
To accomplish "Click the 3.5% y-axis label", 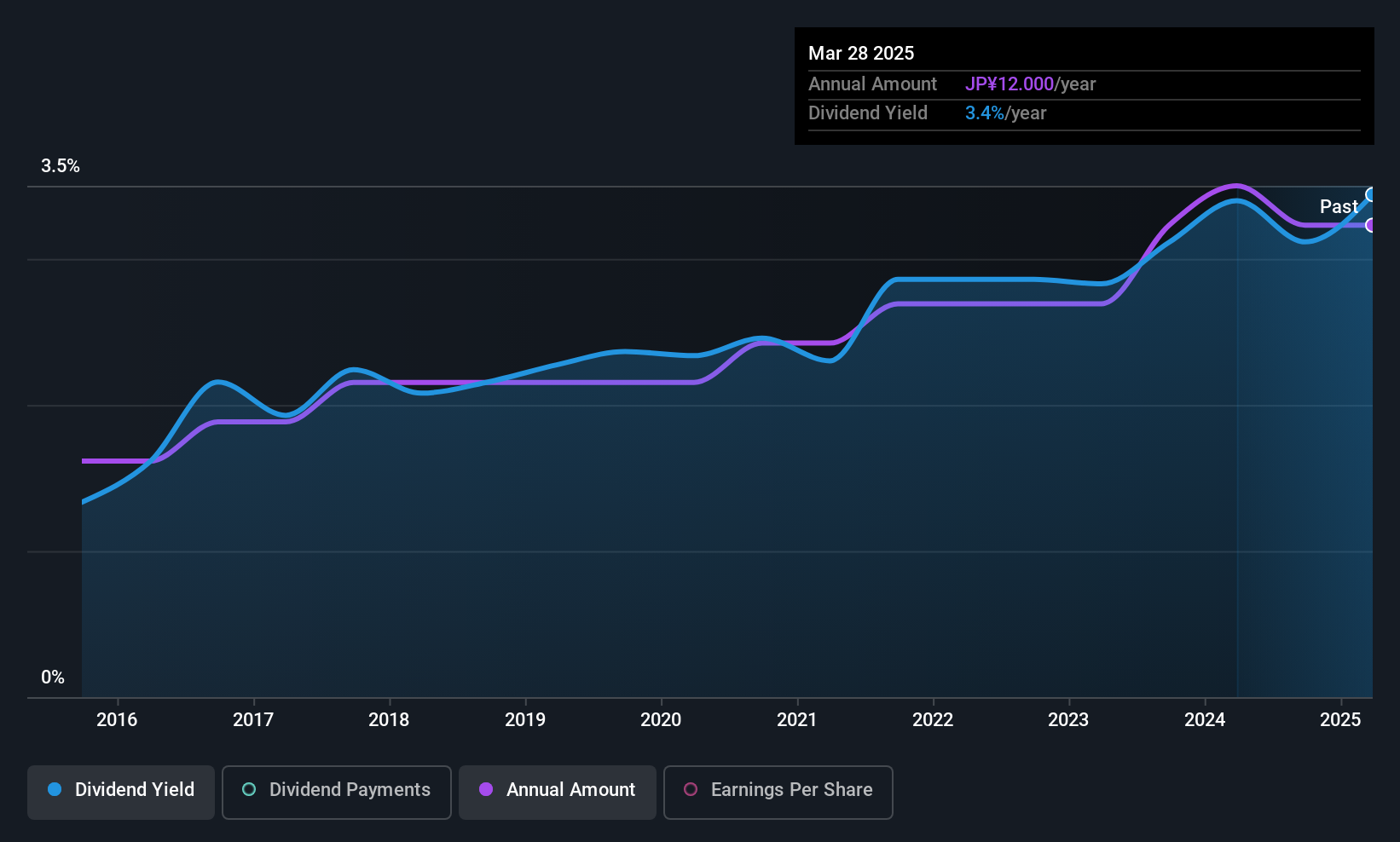I will click(x=61, y=166).
